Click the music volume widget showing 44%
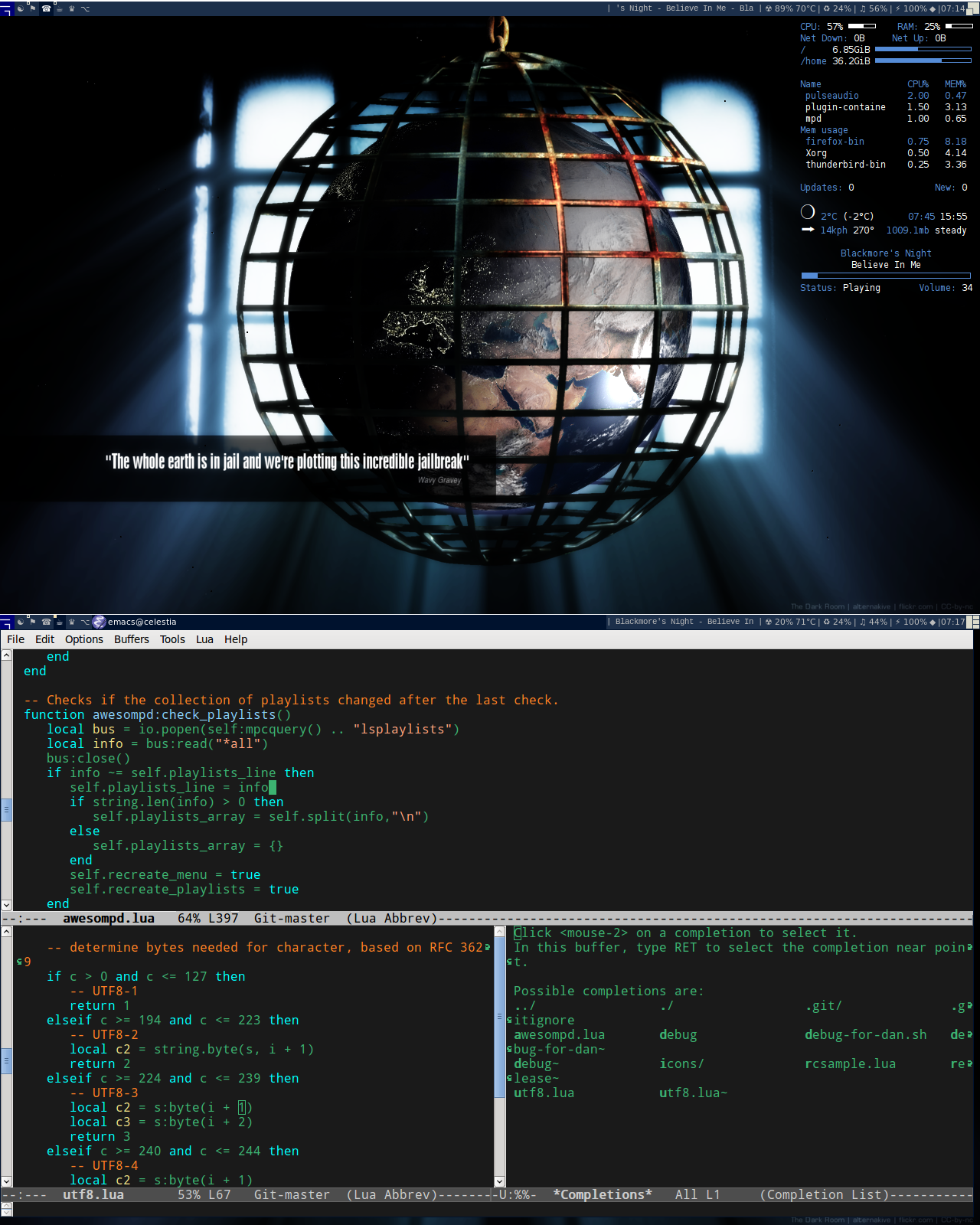 tap(874, 622)
